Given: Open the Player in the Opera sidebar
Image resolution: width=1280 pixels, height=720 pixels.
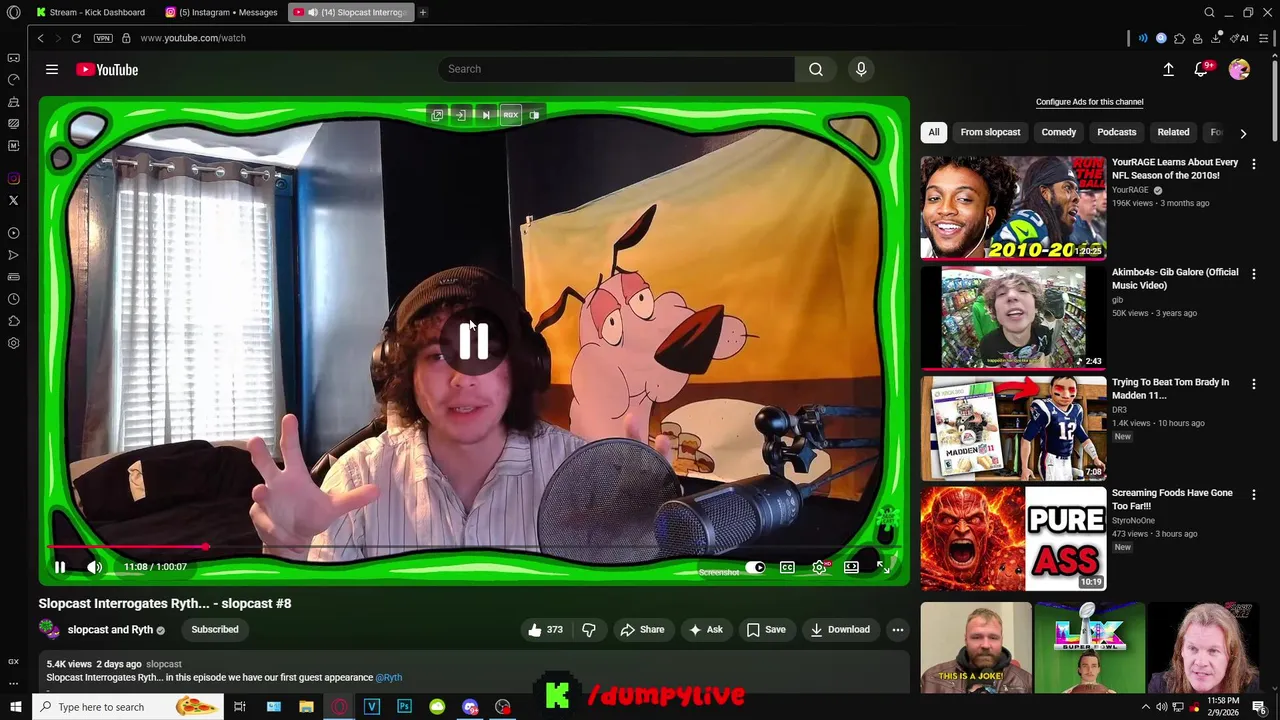Looking at the screenshot, I should pyautogui.click(x=13, y=233).
